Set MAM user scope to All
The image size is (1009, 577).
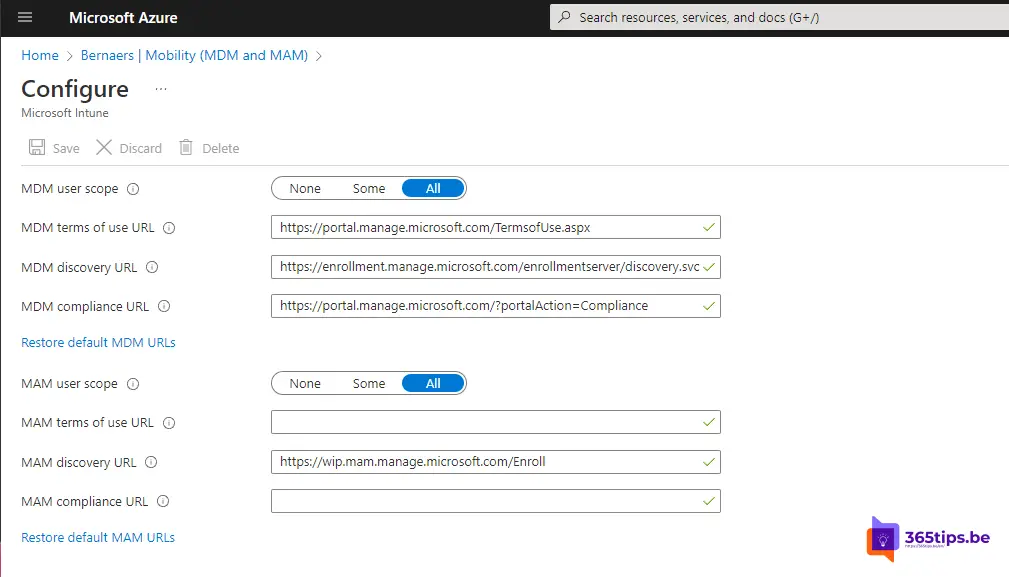[433, 383]
